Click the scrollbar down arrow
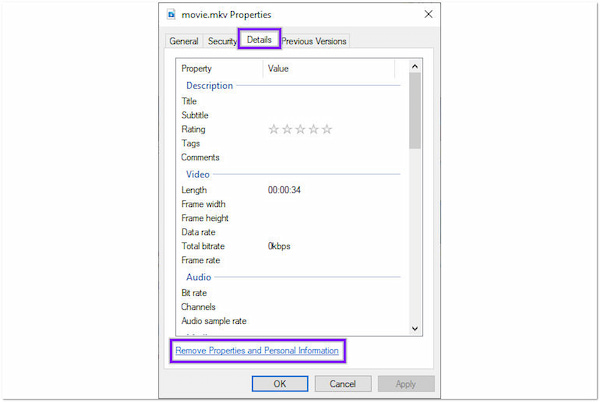 [x=415, y=329]
